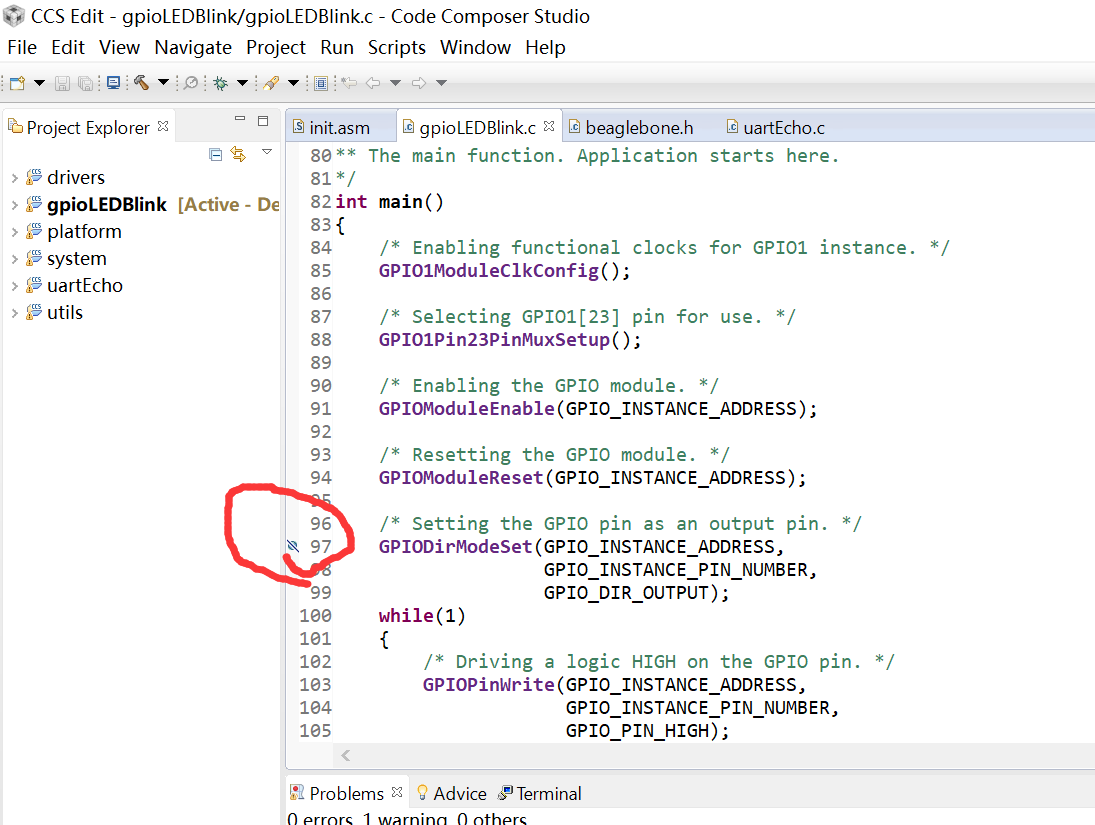Viewport: 1095px width, 825px height.
Task: Click line number 91 in the gutter
Action: [x=321, y=409]
